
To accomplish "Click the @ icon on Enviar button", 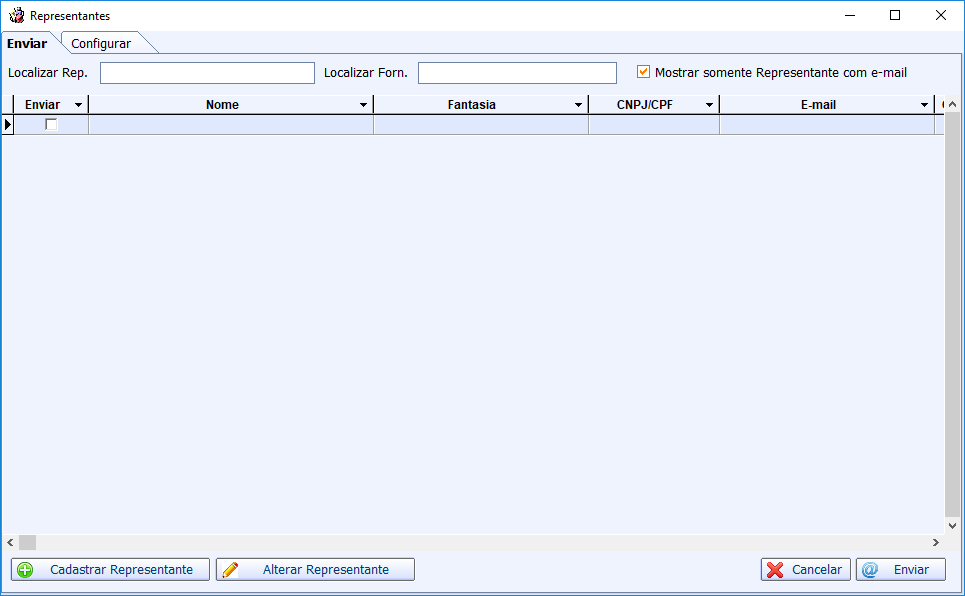I will (870, 570).
